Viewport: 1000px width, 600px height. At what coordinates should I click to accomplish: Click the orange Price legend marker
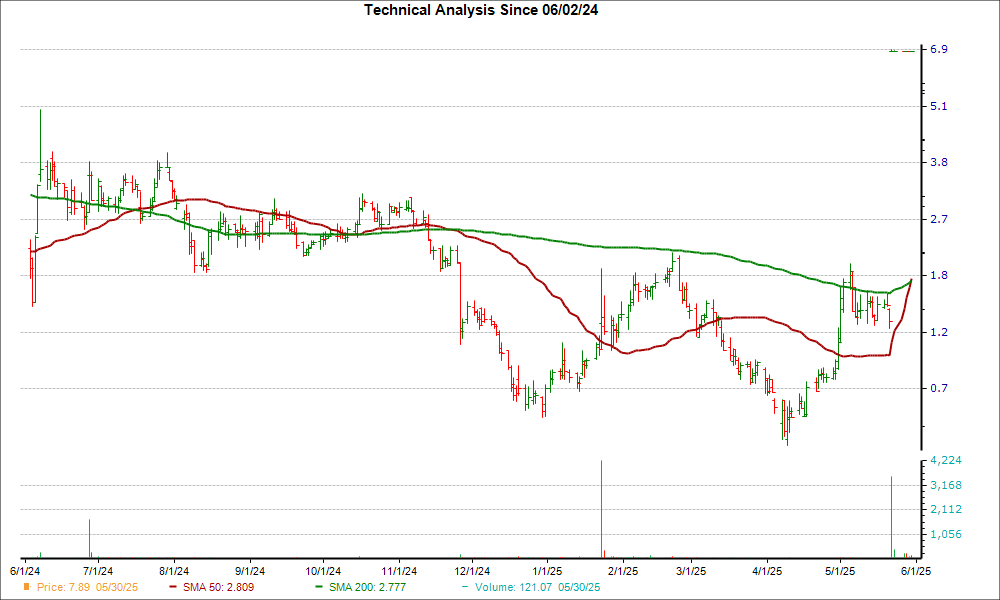pos(27,587)
